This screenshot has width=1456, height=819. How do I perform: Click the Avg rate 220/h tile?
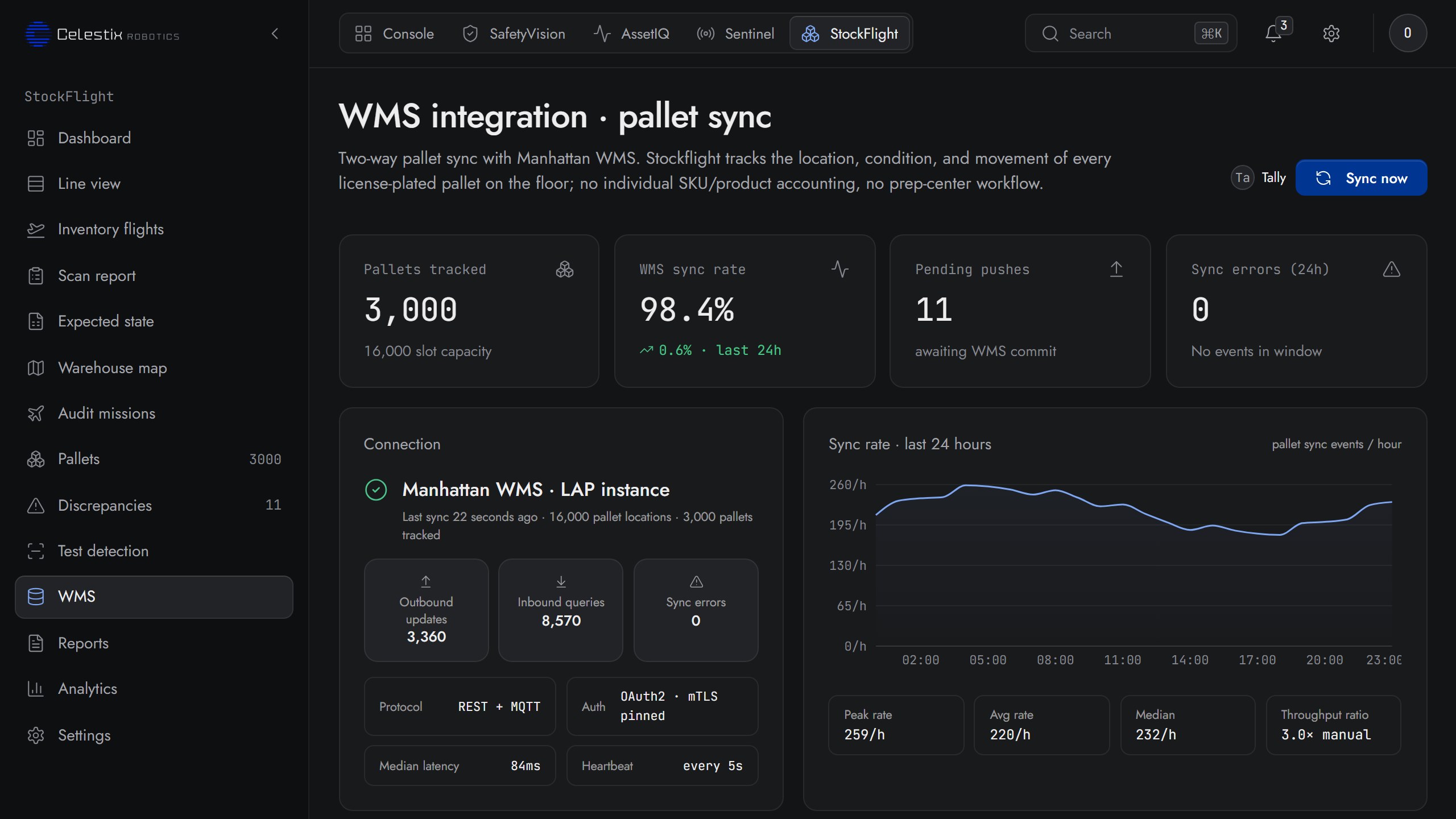click(x=1042, y=725)
